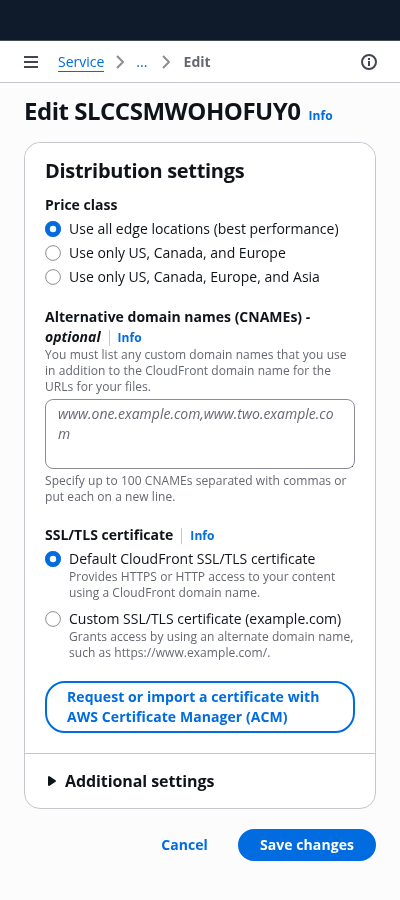The width and height of the screenshot is (400, 900).
Task: Click the Edit breadcrumb item
Action: (x=197, y=62)
